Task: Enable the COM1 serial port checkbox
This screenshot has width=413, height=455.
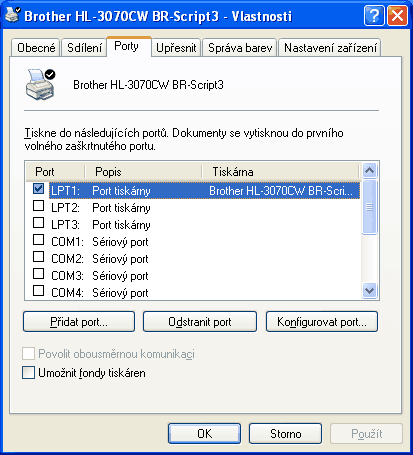Action: click(39, 239)
